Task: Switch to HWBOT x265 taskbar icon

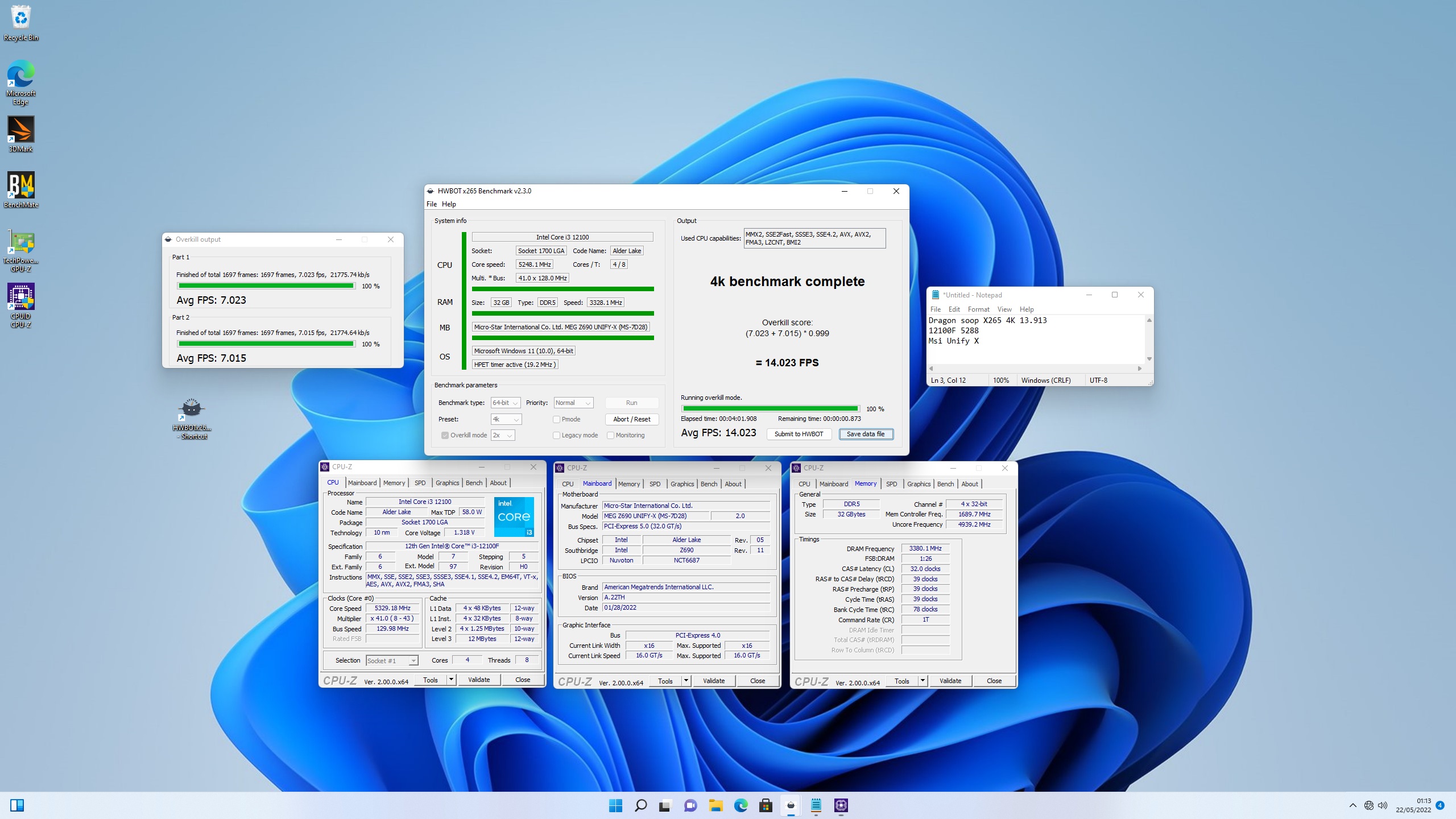Action: click(791, 805)
